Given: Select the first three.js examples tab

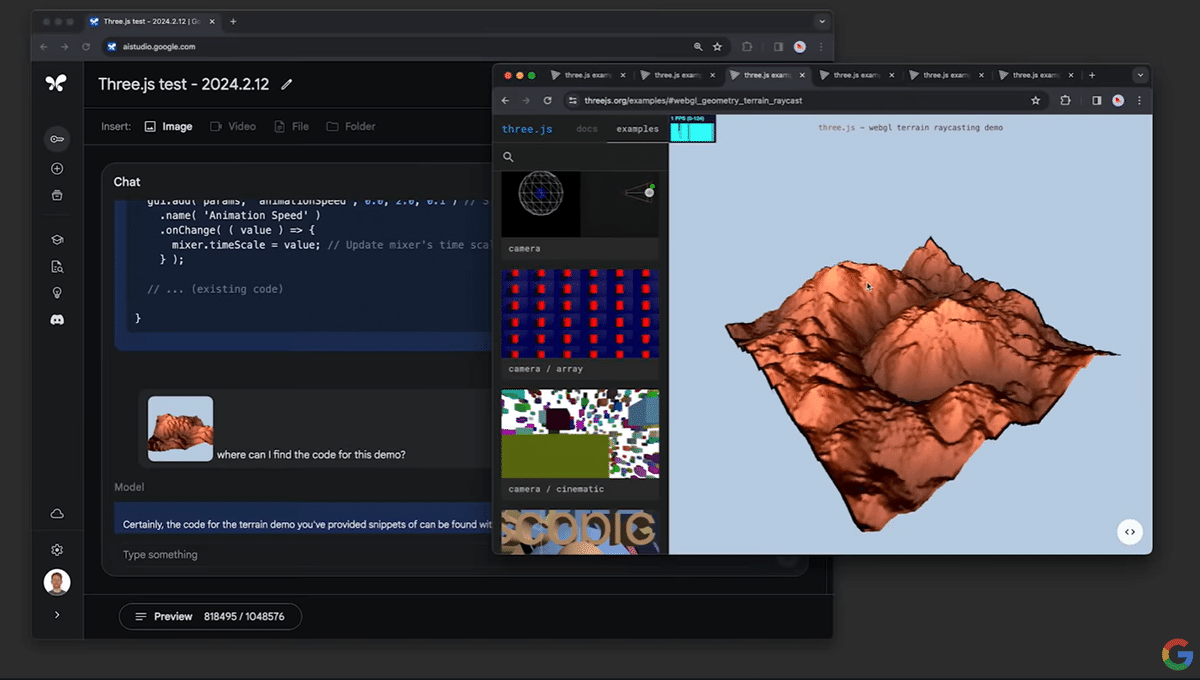Looking at the screenshot, I should coord(587,75).
